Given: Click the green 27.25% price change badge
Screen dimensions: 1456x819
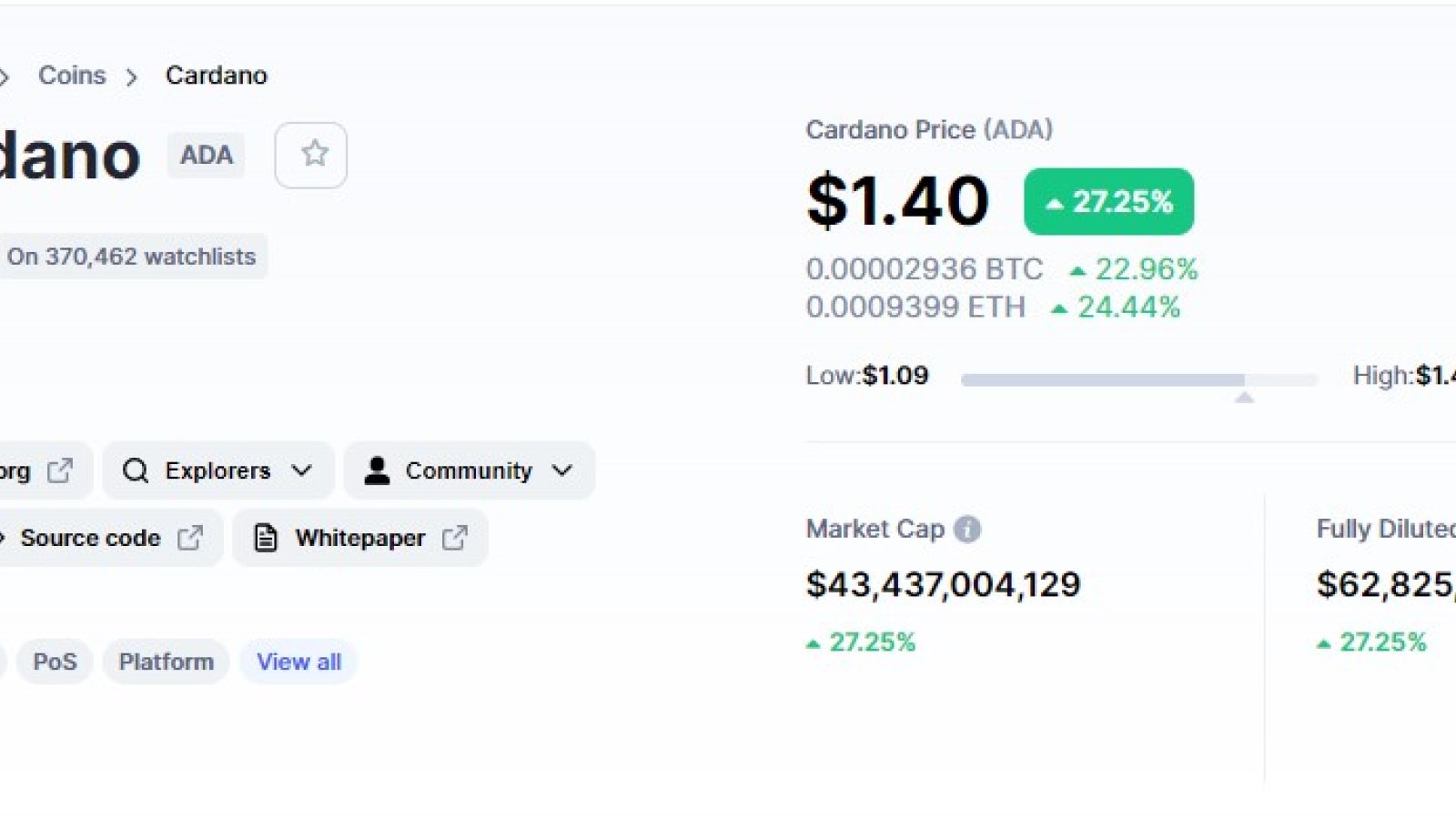Looking at the screenshot, I should (1108, 201).
